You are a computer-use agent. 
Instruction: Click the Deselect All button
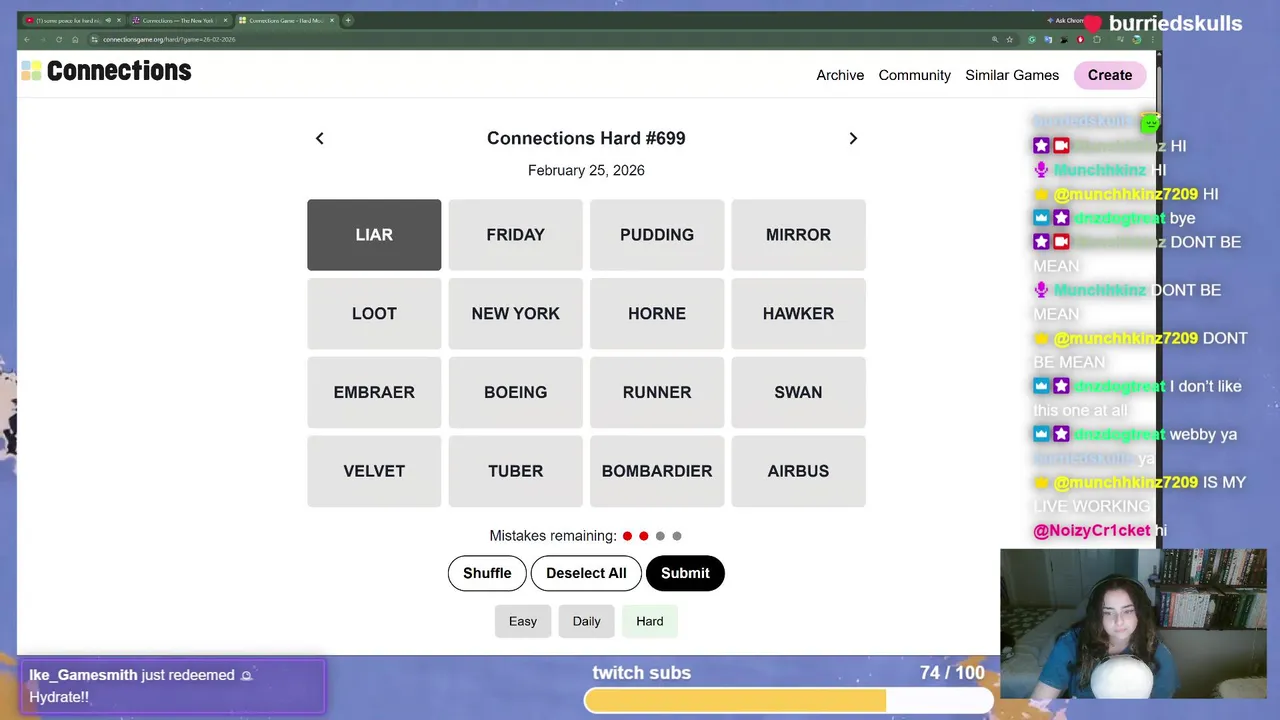coord(586,573)
